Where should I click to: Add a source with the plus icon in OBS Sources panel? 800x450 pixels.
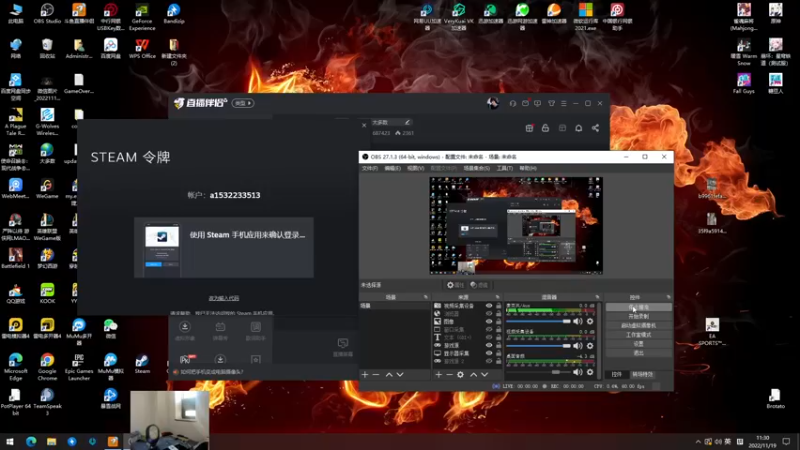point(439,374)
